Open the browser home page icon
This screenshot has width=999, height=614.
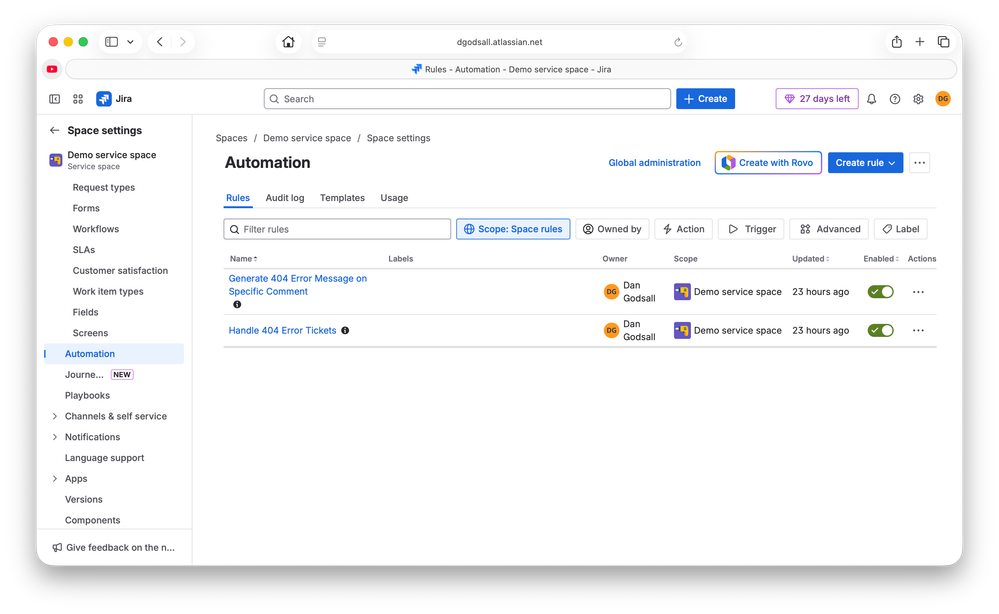point(289,42)
